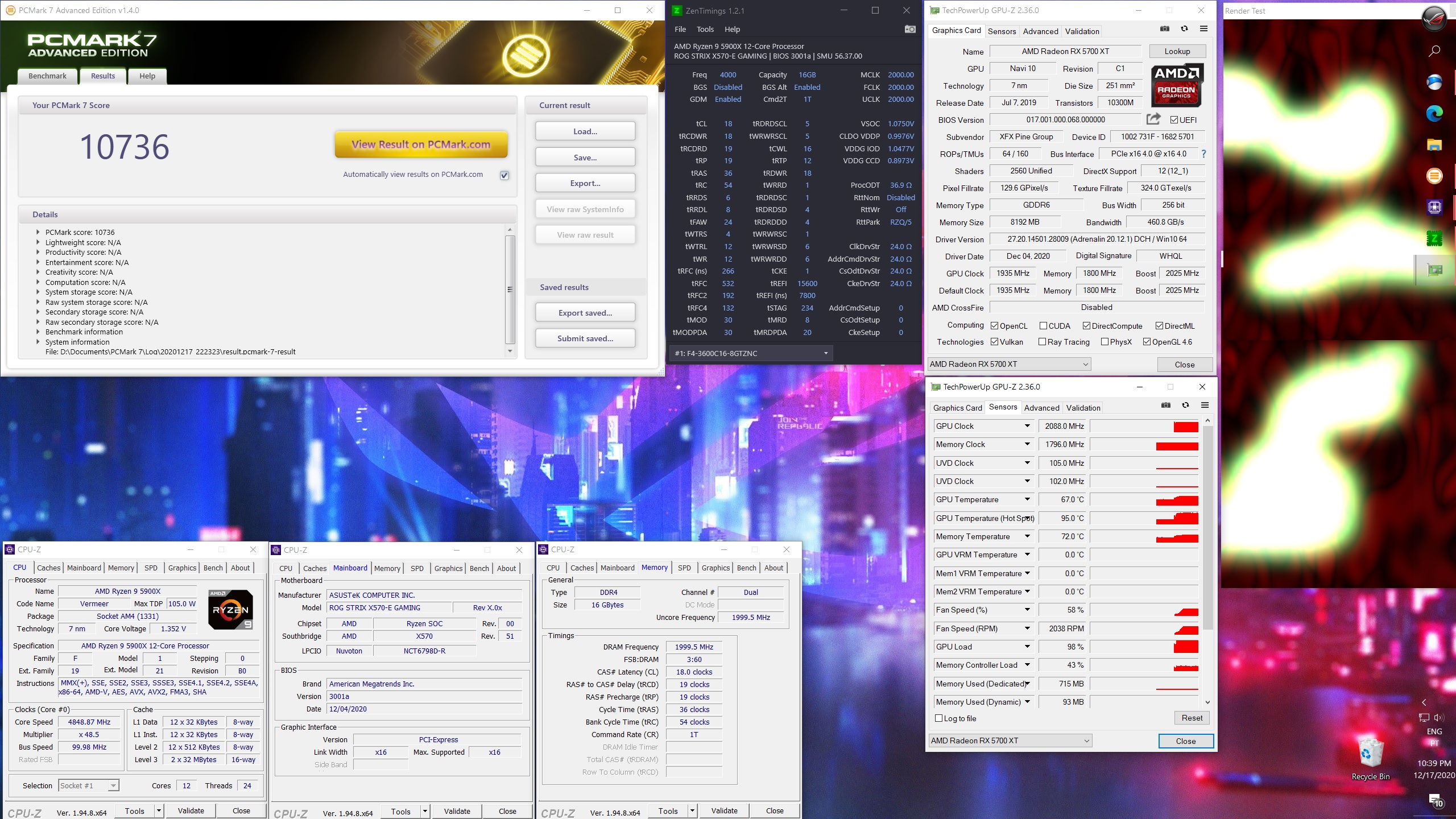The width and height of the screenshot is (1456, 819).
Task: Open the ROG Start button in taskbar
Action: (1434, 18)
